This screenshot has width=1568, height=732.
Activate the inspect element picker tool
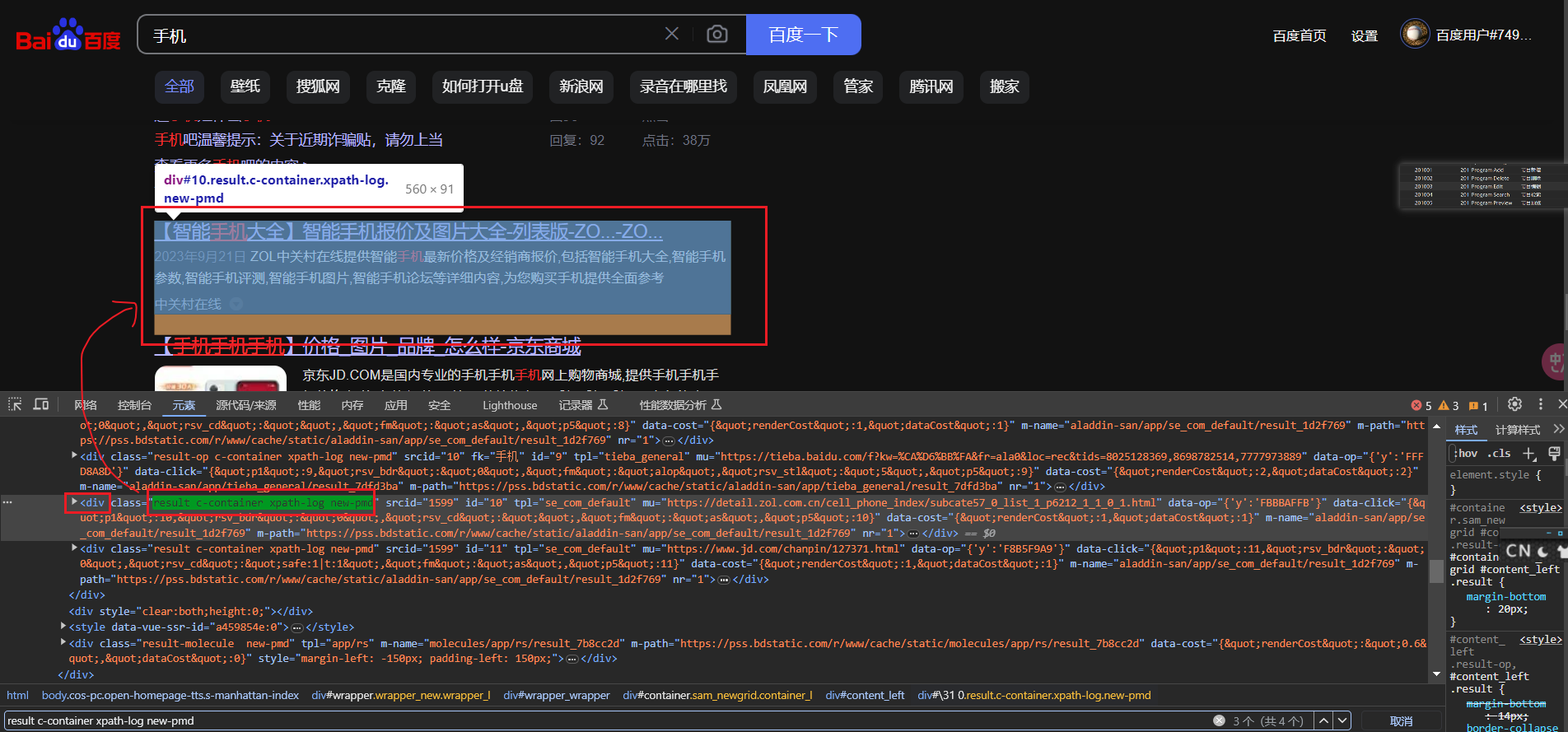pyautogui.click(x=15, y=404)
